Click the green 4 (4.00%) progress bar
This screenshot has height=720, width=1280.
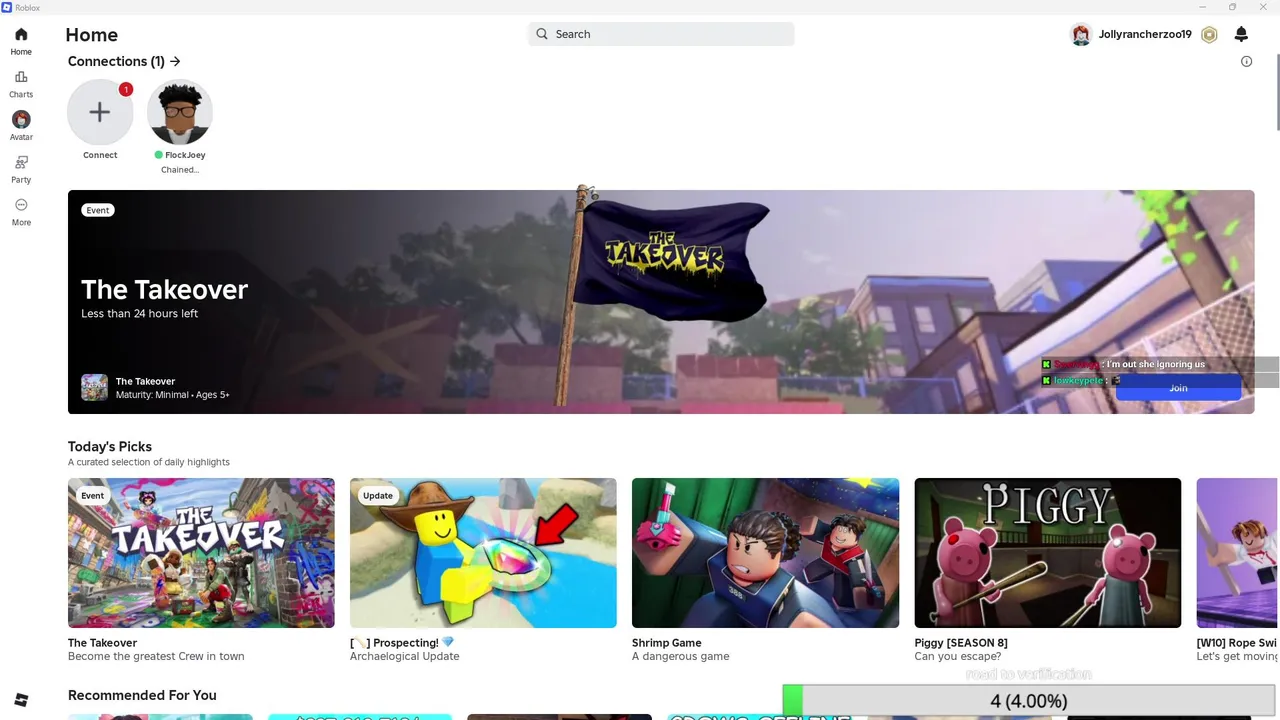(1030, 700)
